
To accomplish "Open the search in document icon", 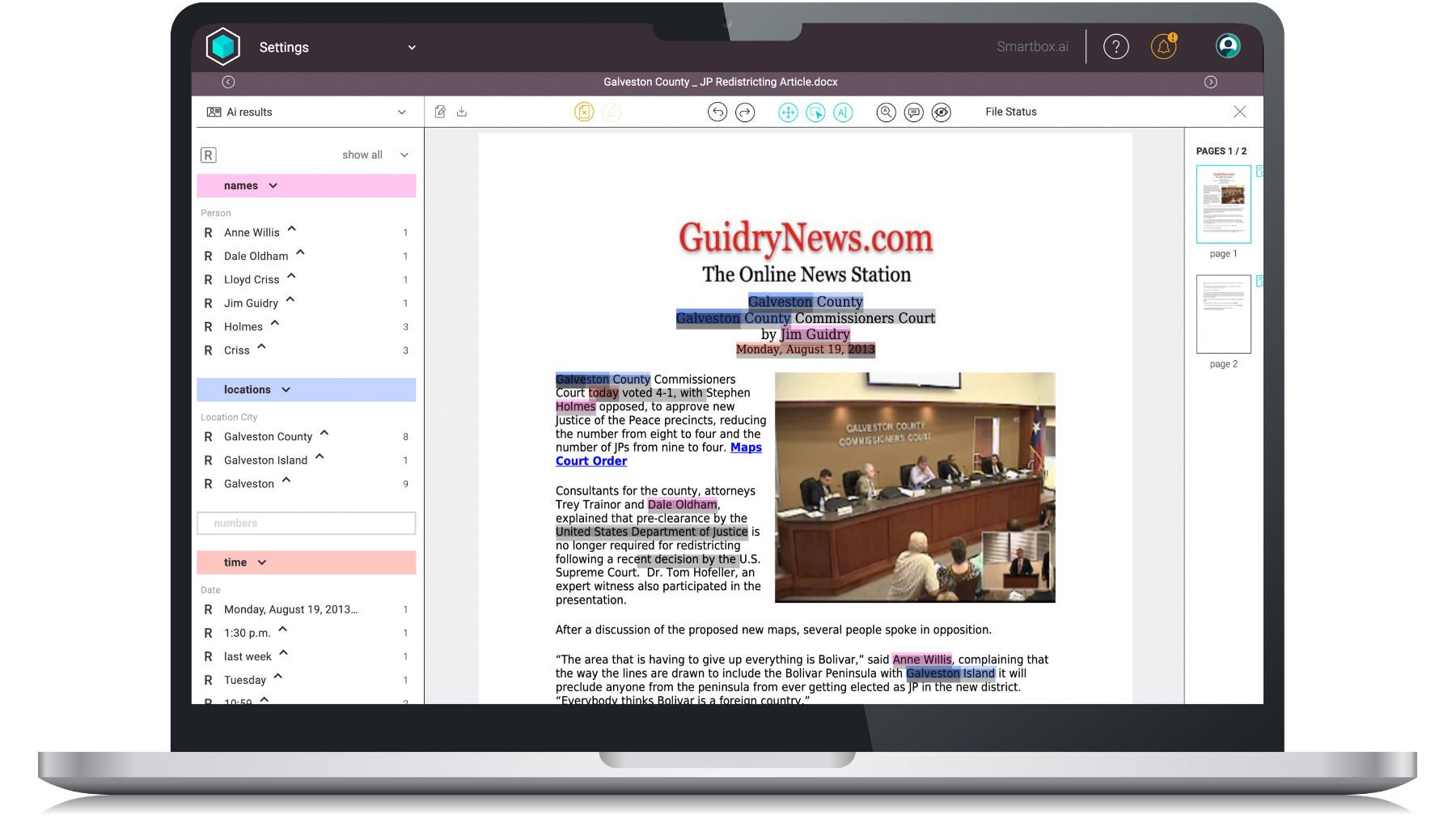I will [x=886, y=112].
